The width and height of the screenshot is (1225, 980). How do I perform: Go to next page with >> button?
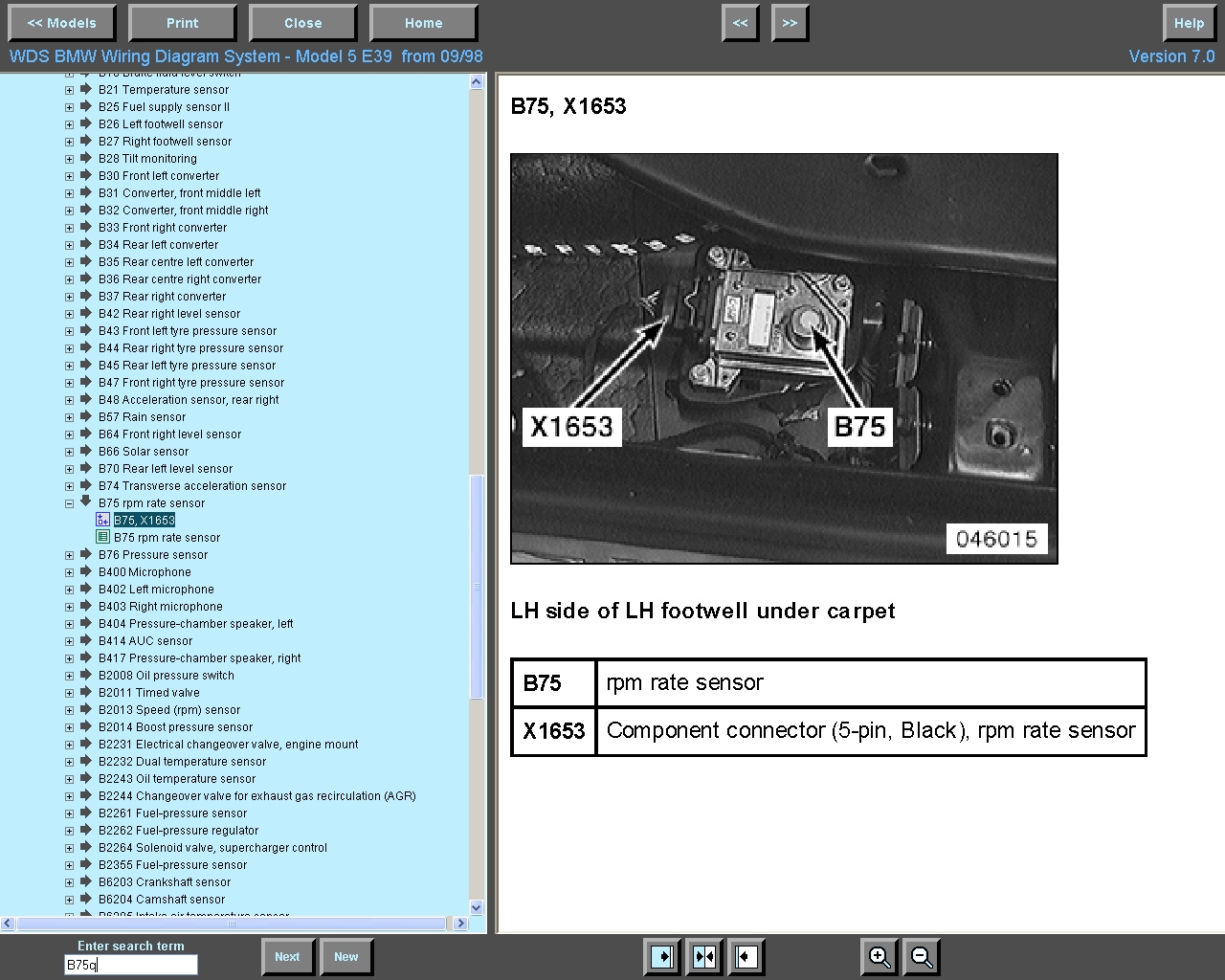(790, 23)
